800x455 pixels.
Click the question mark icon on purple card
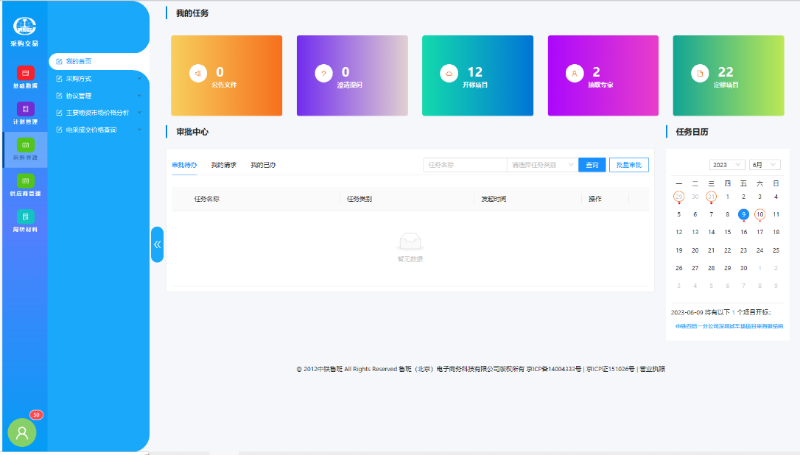pos(323,73)
